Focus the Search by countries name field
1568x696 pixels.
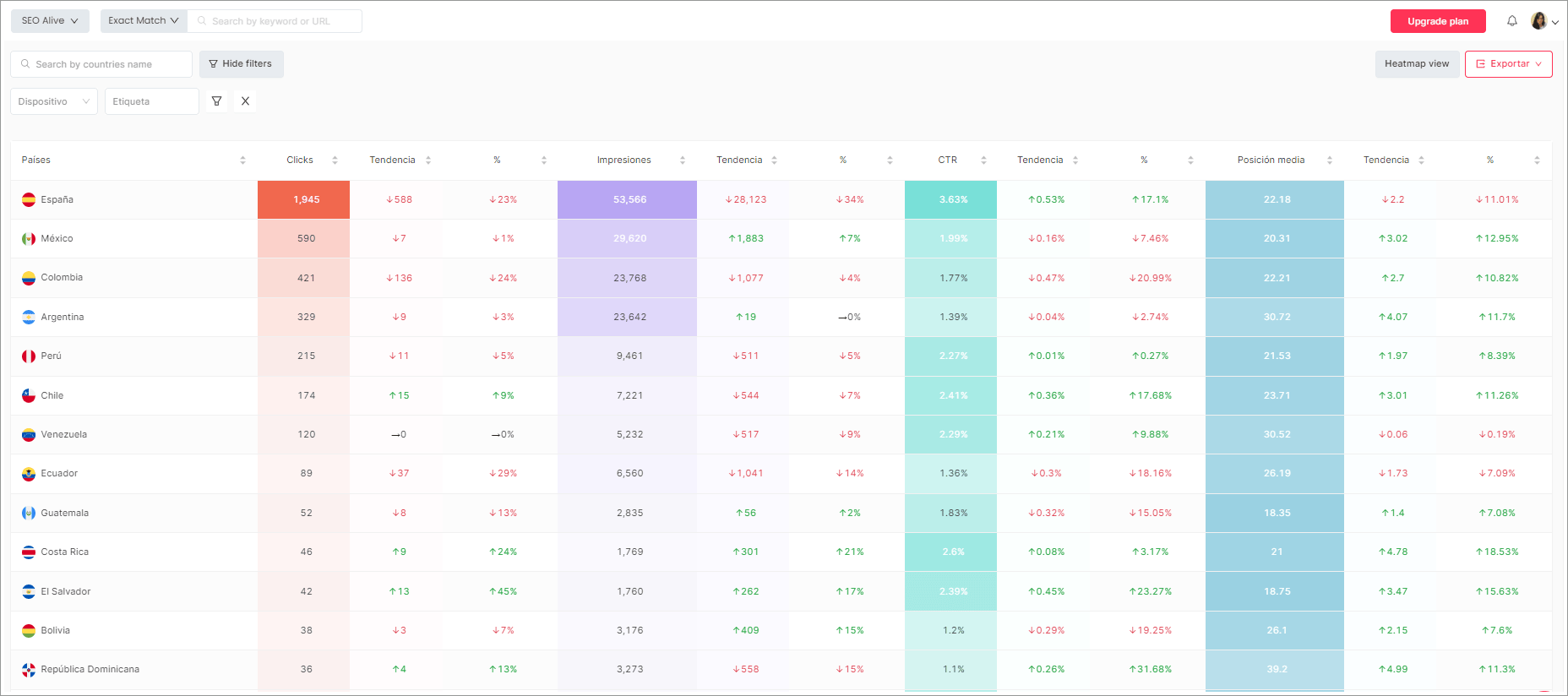pos(108,64)
